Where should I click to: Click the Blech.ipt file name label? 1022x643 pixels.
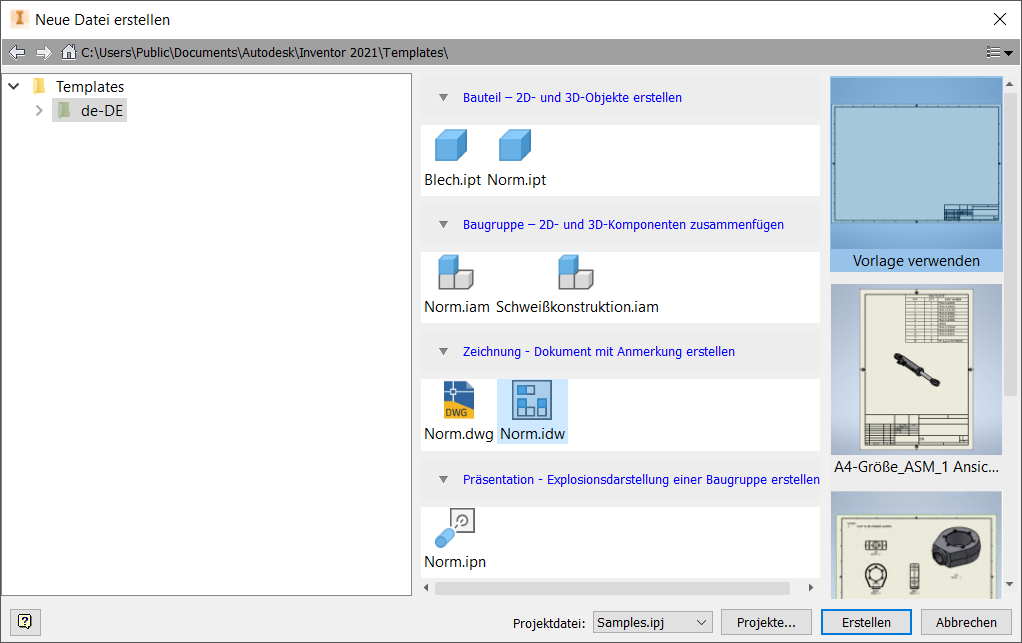pos(452,180)
